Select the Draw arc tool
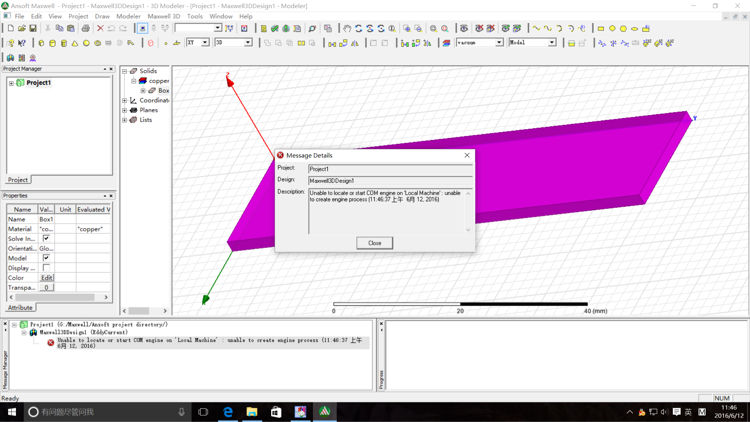This screenshot has height=422, width=750. click(559, 28)
